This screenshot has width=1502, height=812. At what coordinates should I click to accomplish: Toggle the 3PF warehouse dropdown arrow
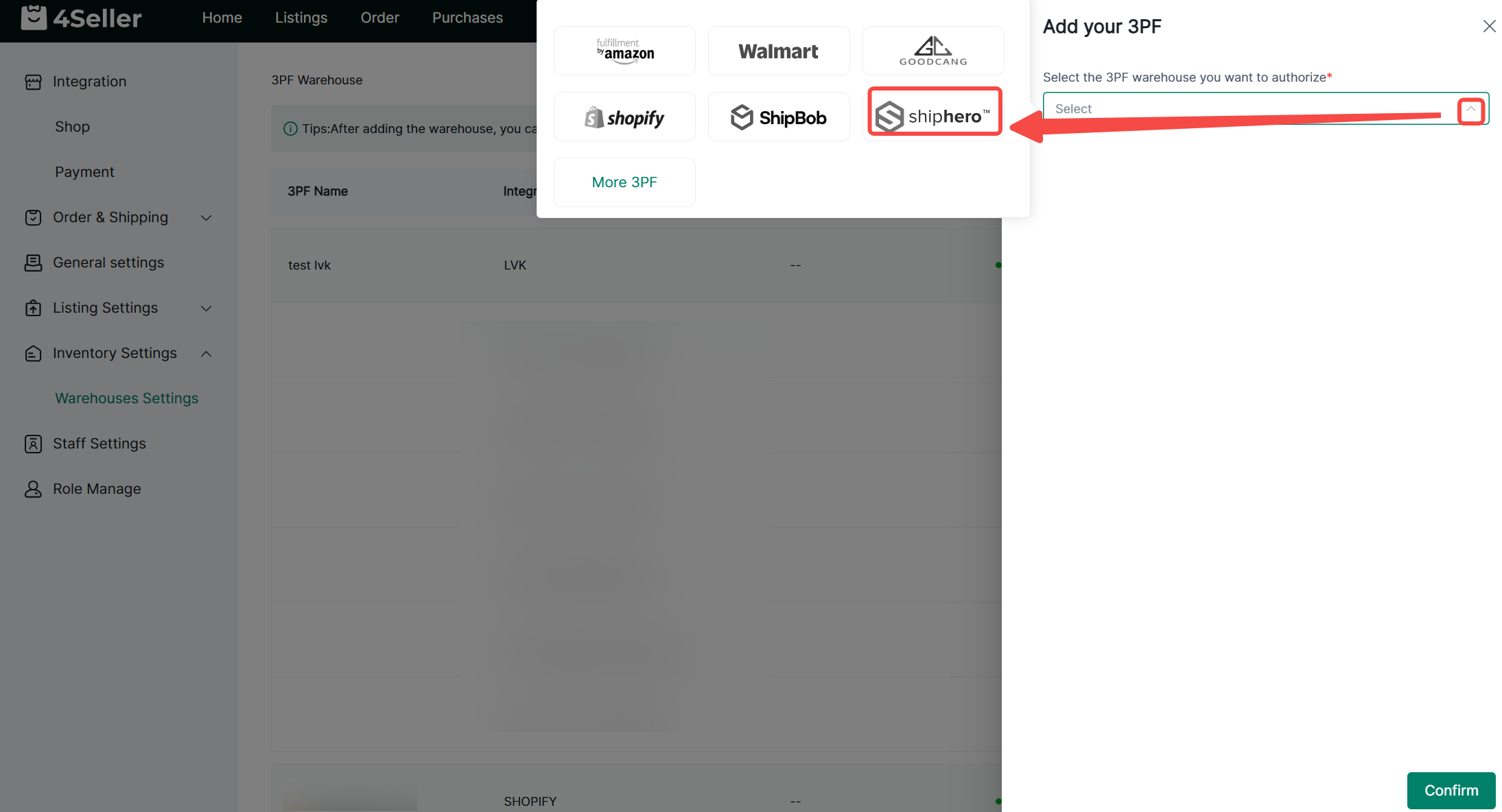coord(1470,109)
